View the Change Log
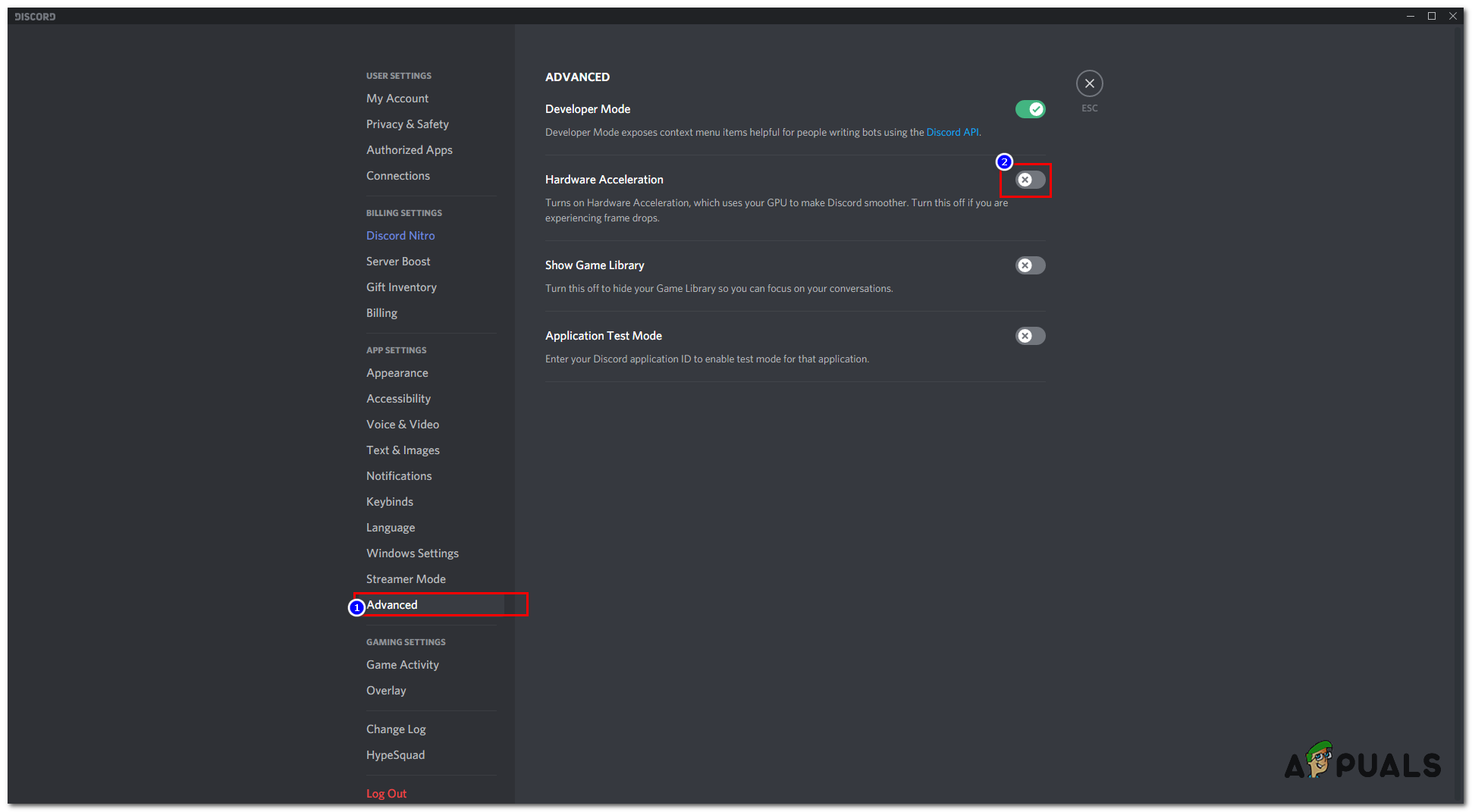Viewport: 1472px width, 812px height. click(x=396, y=729)
